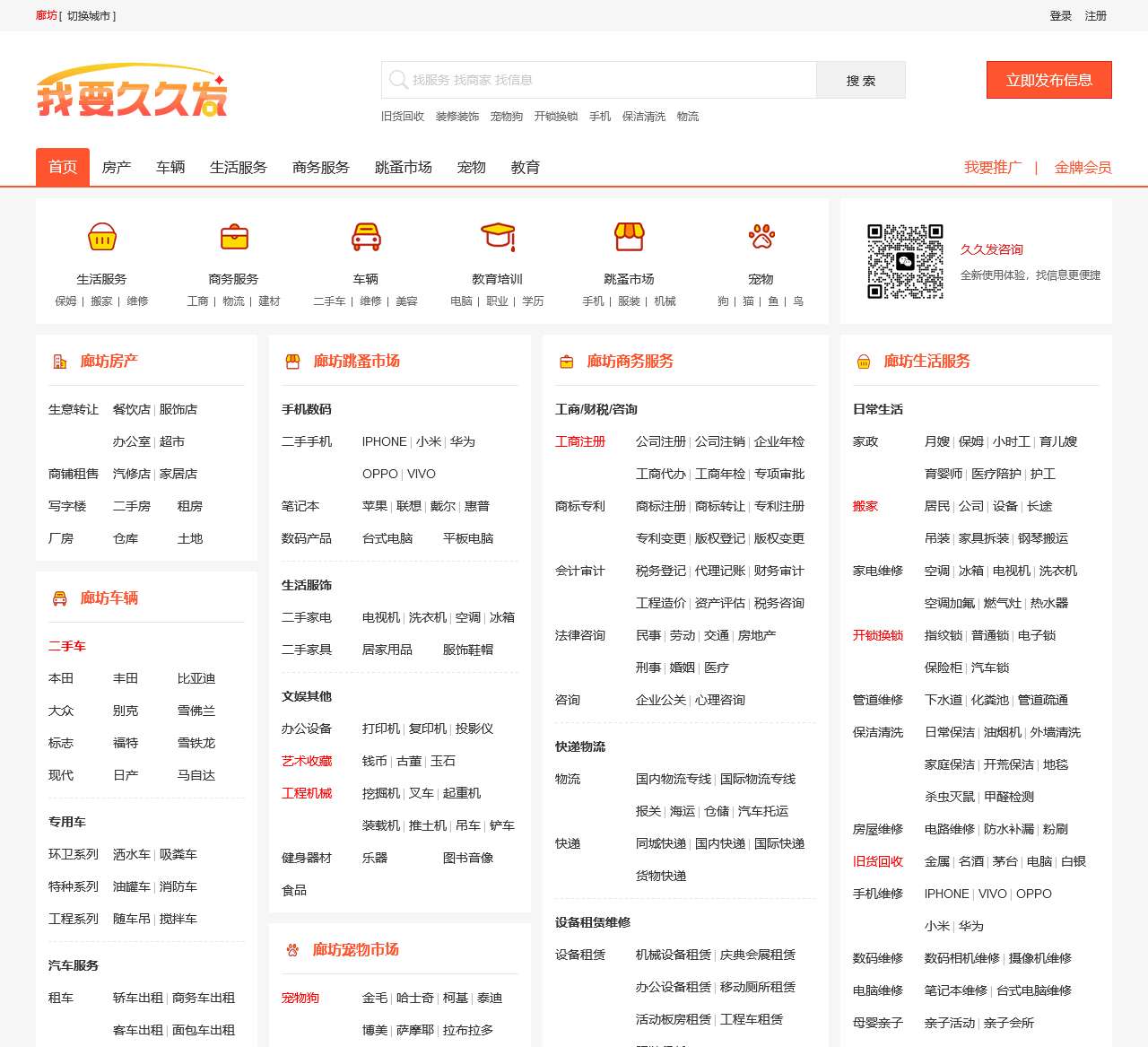Screen dimensions: 1148x1047
Task: Click the 跳蚤市场 shop icon
Action: (630, 238)
